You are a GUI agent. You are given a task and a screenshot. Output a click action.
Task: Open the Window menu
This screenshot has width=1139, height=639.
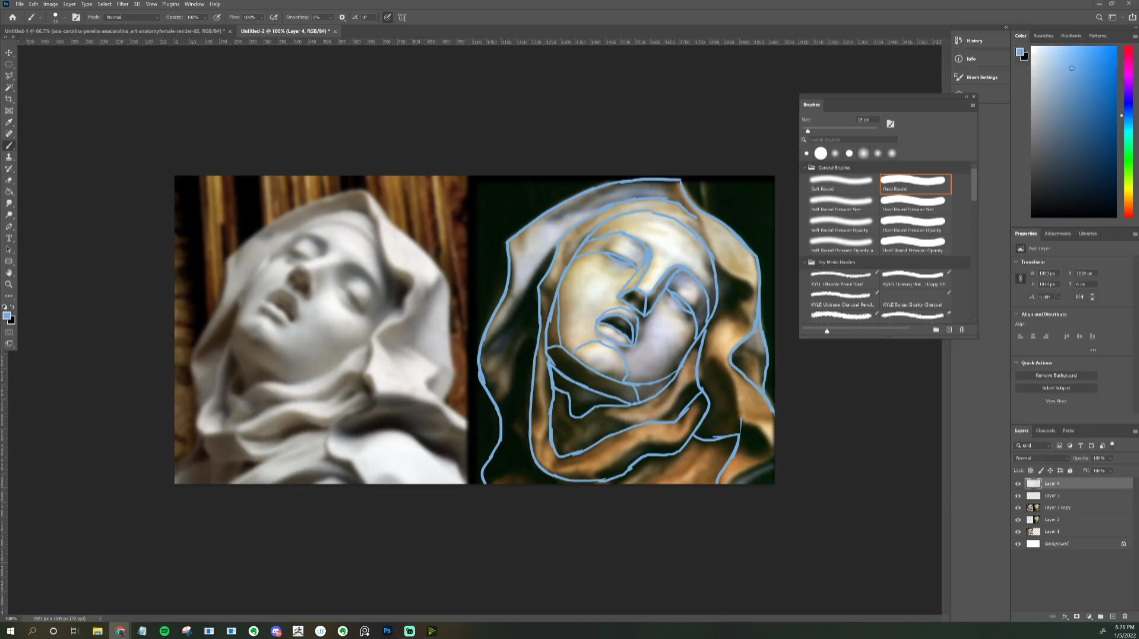[194, 4]
